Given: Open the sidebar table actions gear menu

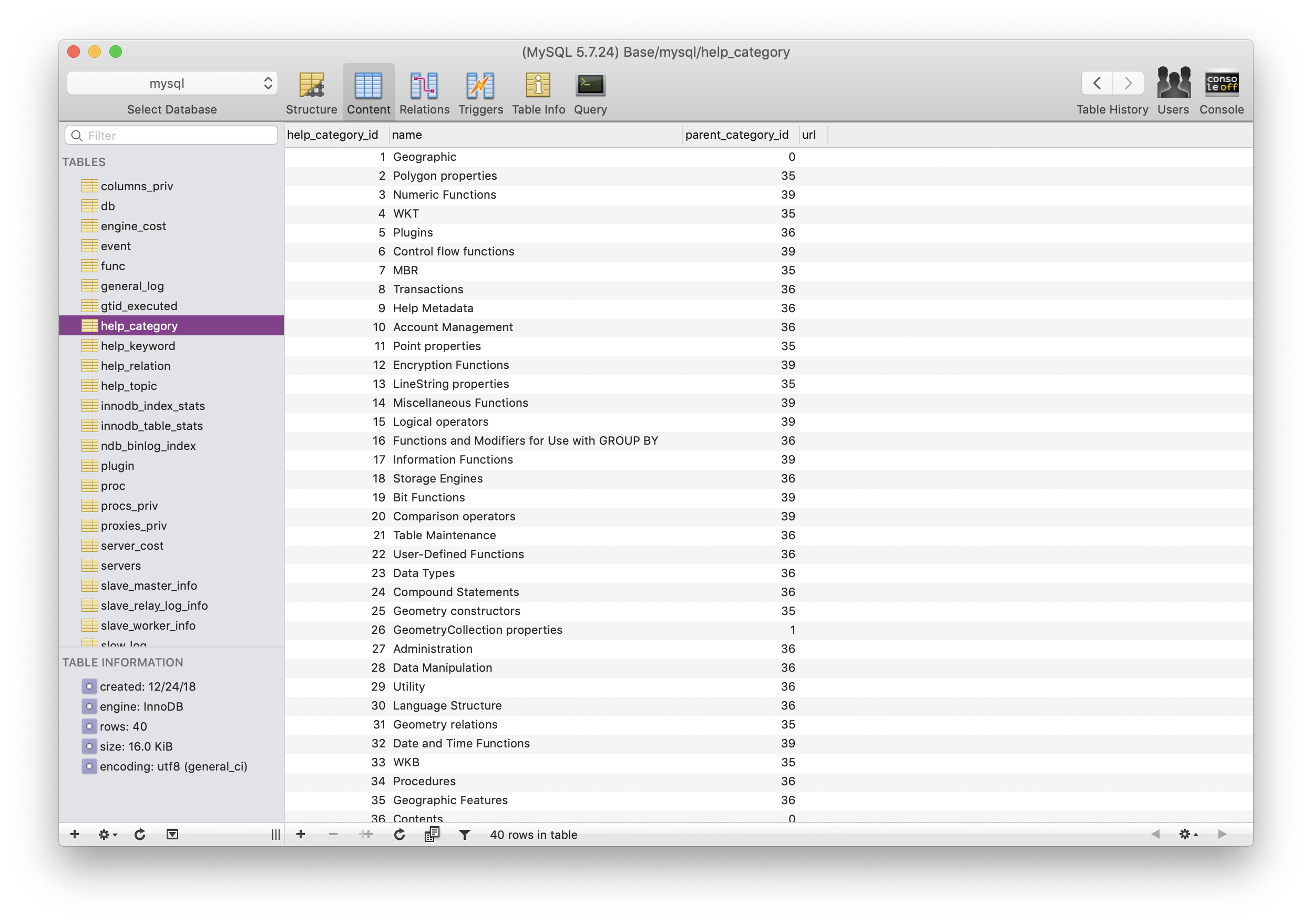Looking at the screenshot, I should click(106, 834).
